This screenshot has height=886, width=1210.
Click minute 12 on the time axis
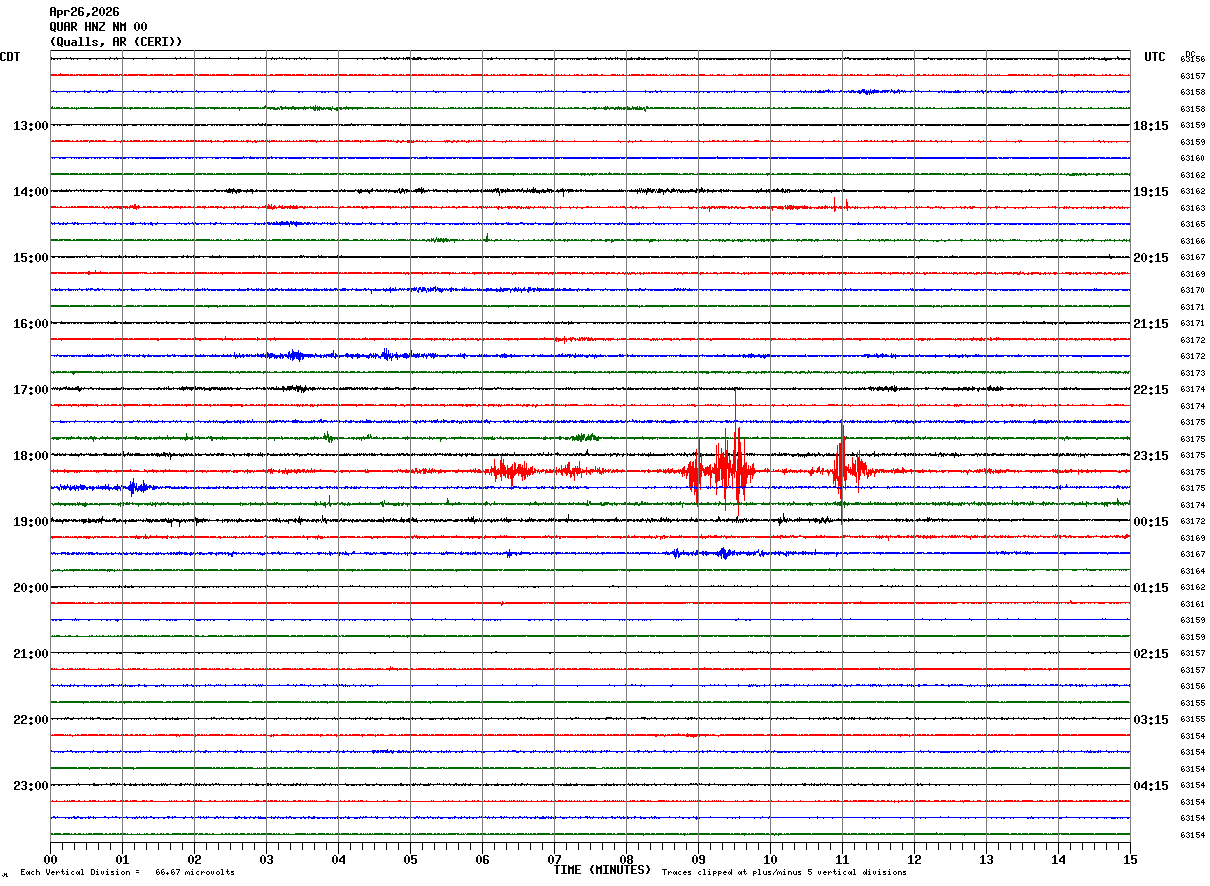coord(914,859)
